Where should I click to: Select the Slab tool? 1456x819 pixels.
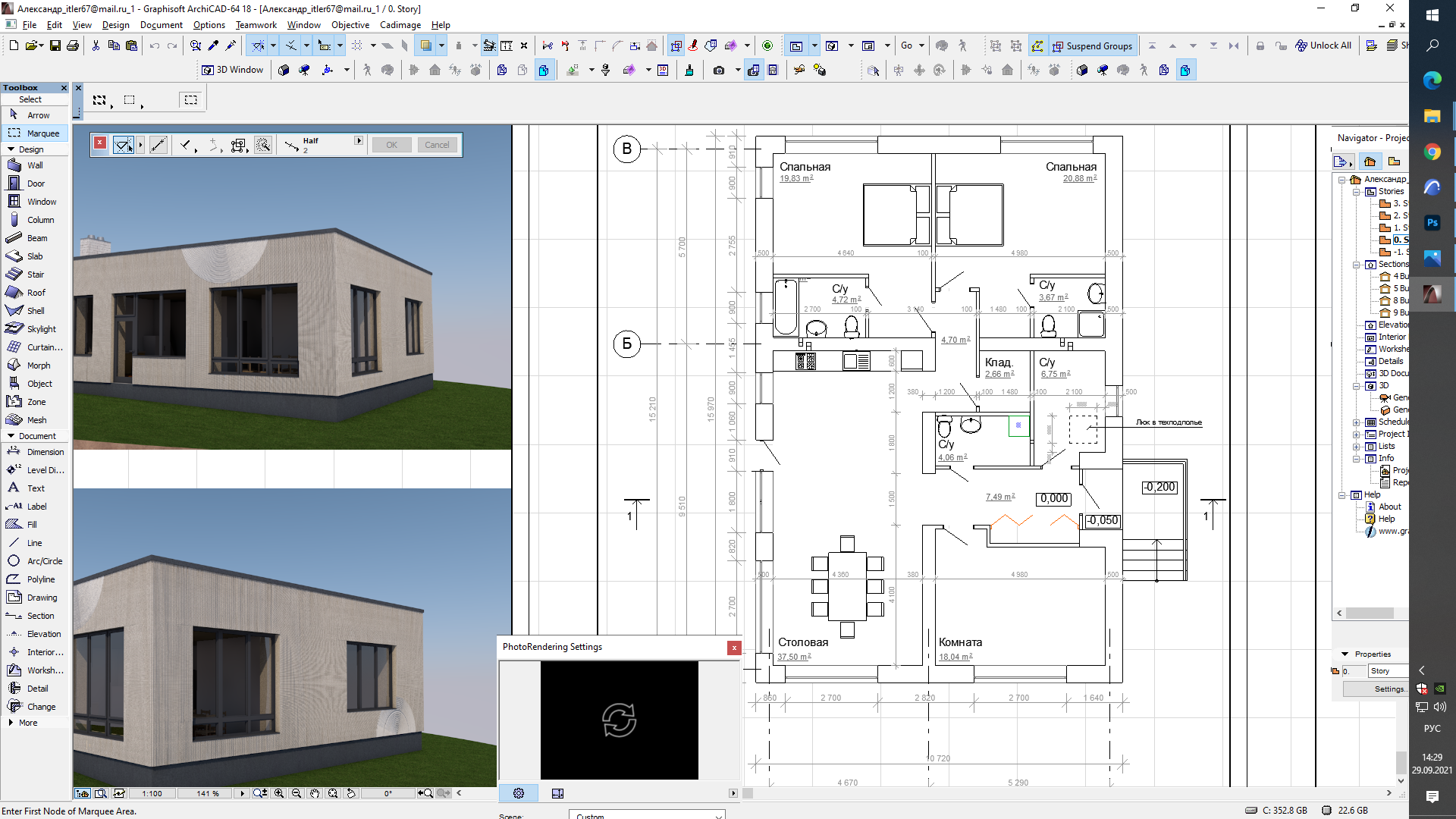click(x=35, y=256)
